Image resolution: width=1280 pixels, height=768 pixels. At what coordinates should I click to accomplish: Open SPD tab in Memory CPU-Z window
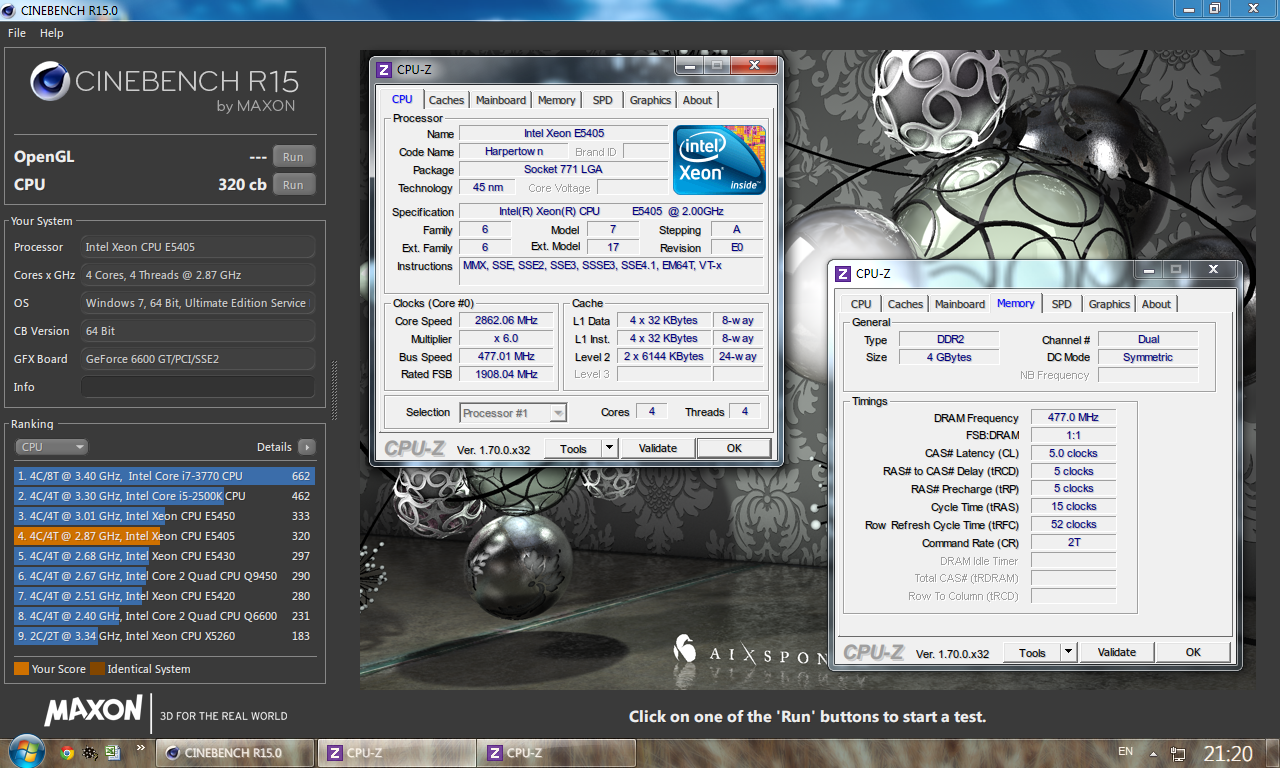click(1062, 304)
